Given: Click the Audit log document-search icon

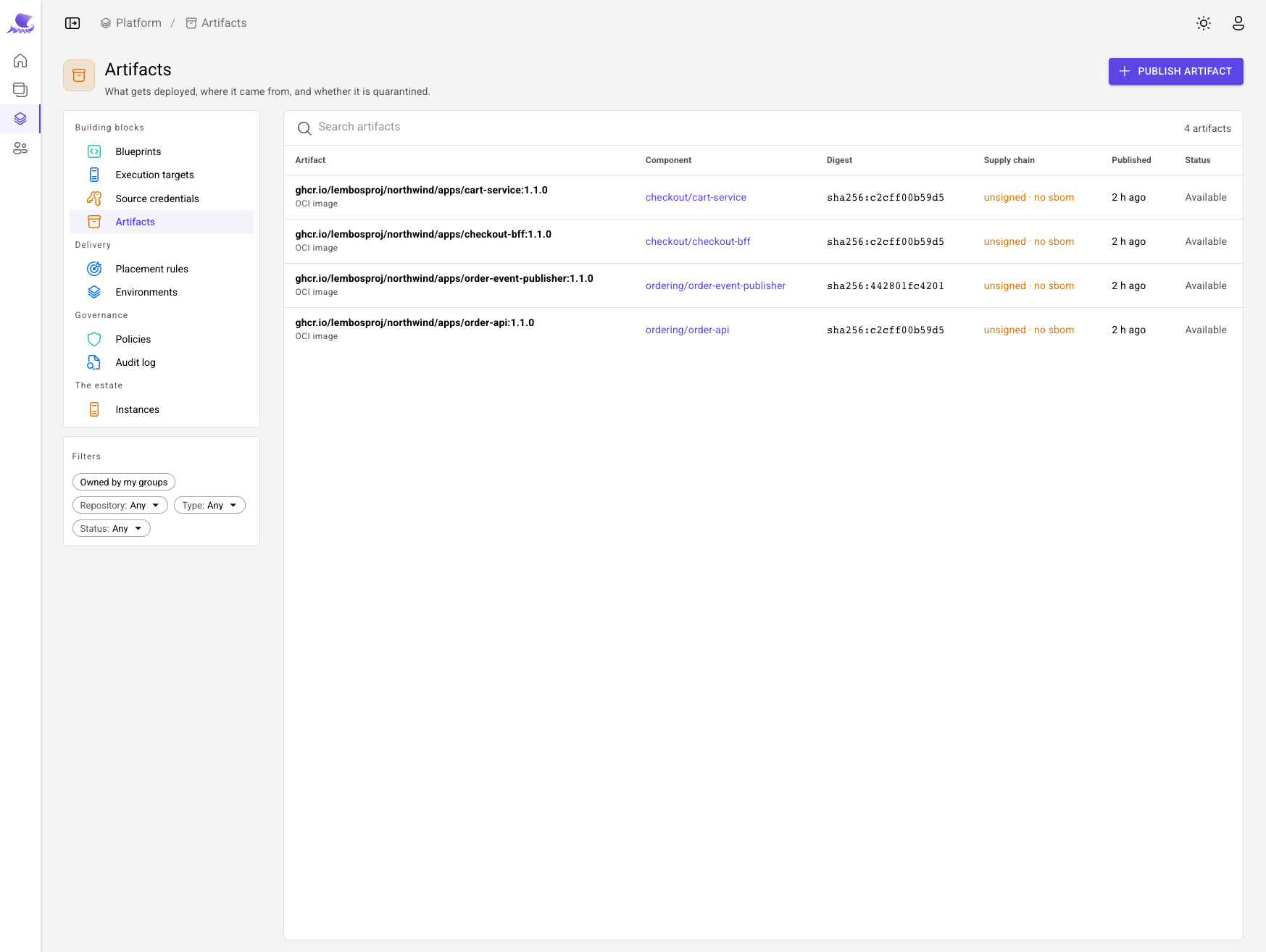Looking at the screenshot, I should 94,362.
